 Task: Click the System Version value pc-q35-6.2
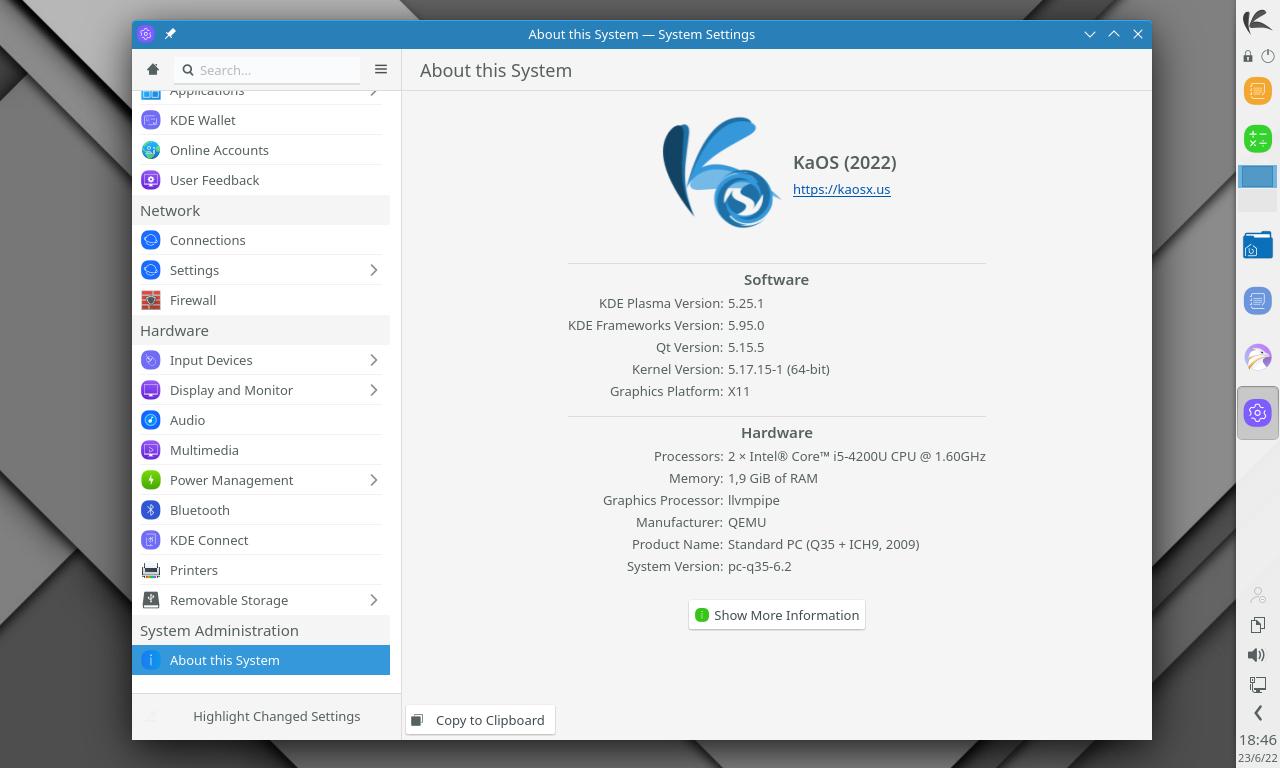[x=760, y=566]
